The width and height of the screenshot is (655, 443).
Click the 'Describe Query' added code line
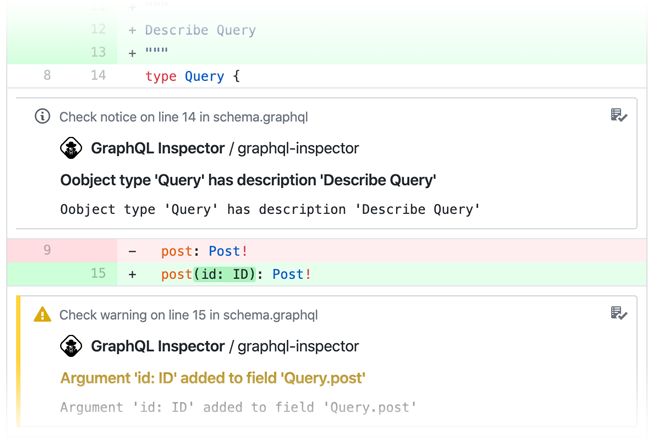click(x=200, y=30)
